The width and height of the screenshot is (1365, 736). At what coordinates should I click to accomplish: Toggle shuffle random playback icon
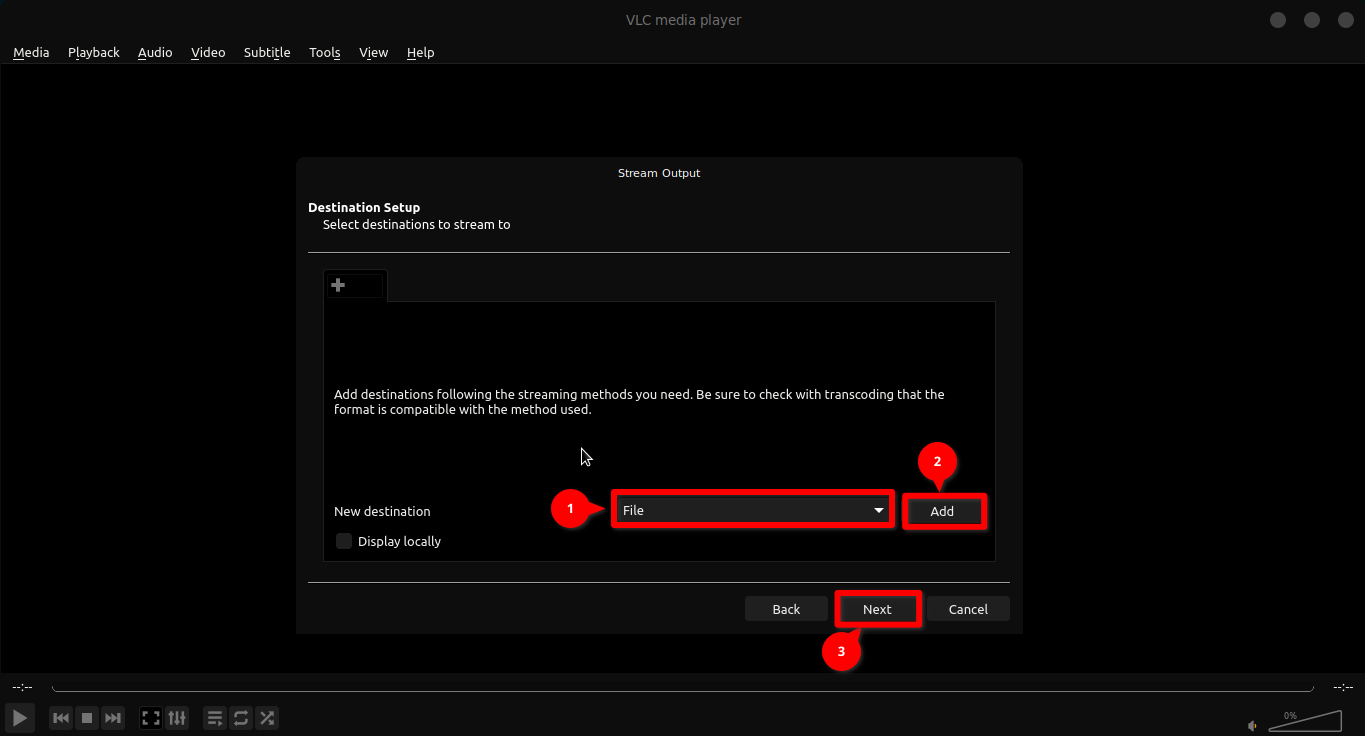[267, 718]
